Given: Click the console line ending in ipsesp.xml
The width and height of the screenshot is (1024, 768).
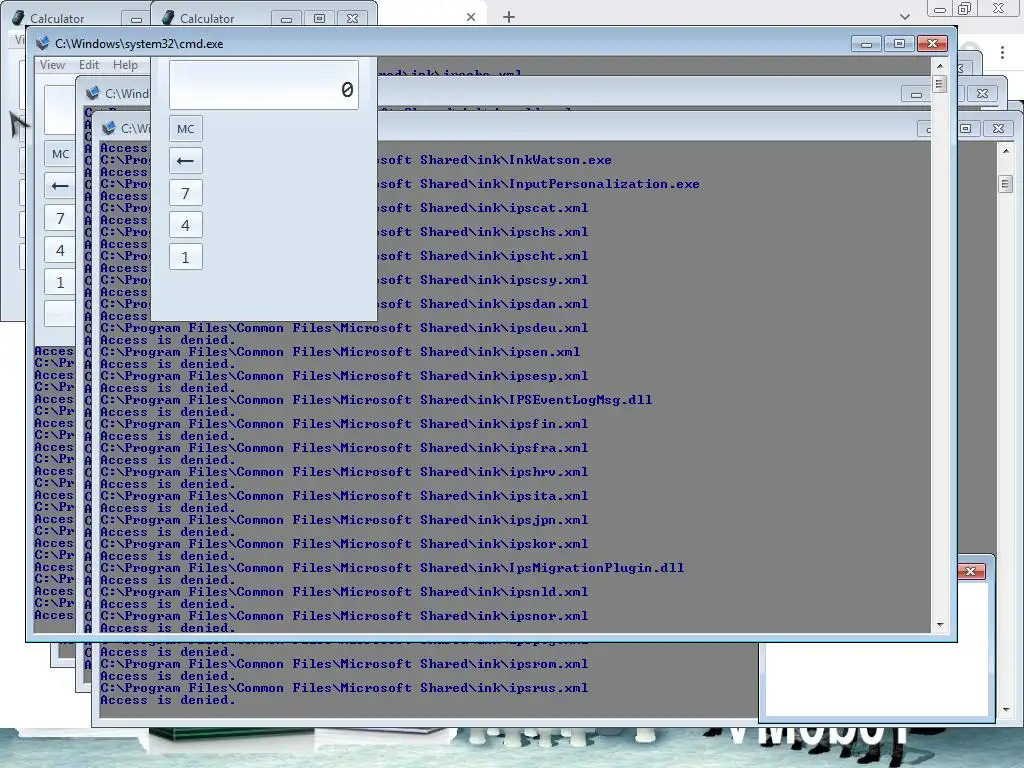Looking at the screenshot, I should point(344,376).
